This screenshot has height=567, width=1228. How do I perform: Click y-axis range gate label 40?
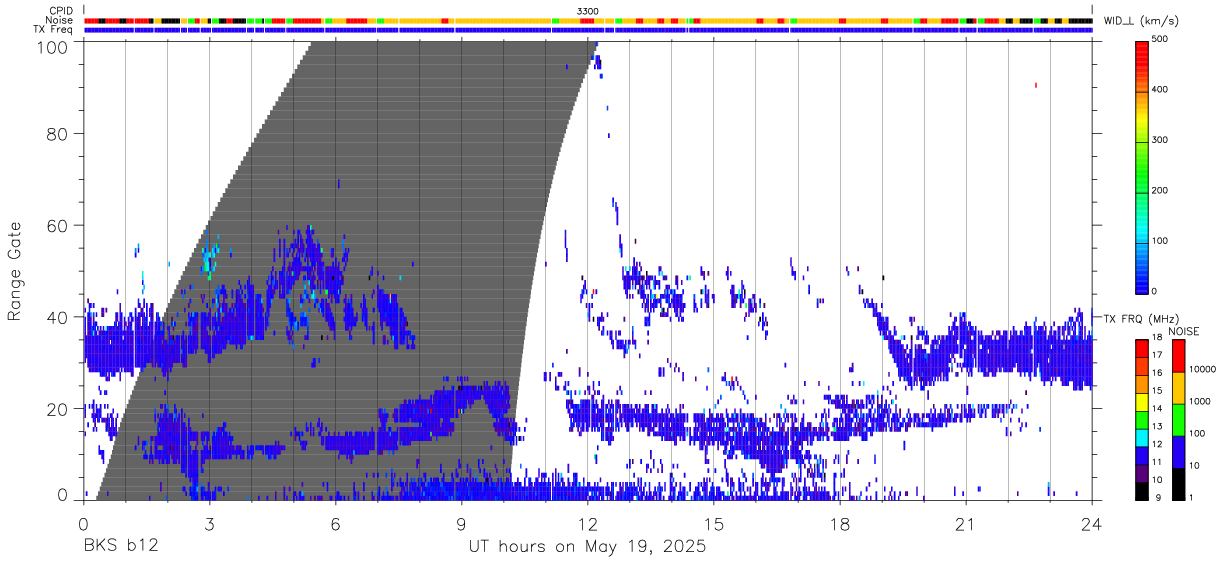(x=57, y=317)
